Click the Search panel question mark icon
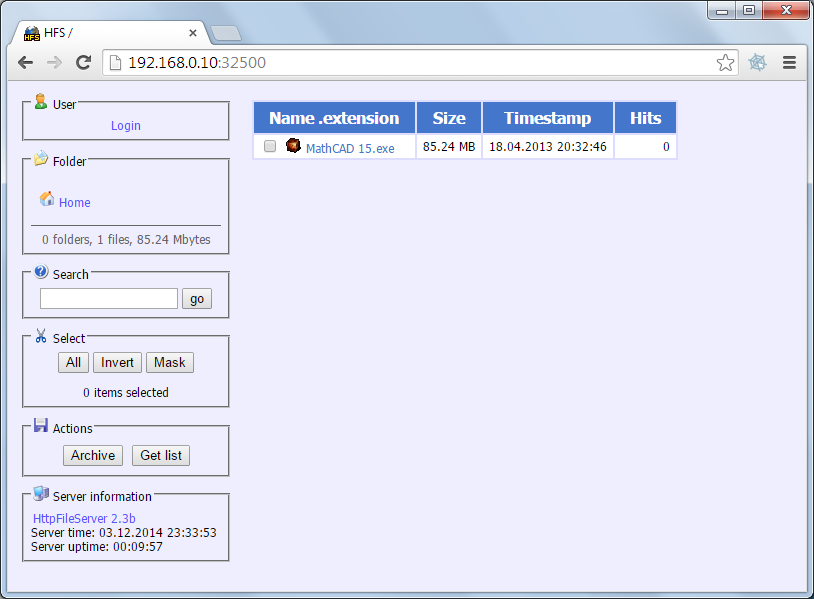The width and height of the screenshot is (814, 599). (41, 271)
